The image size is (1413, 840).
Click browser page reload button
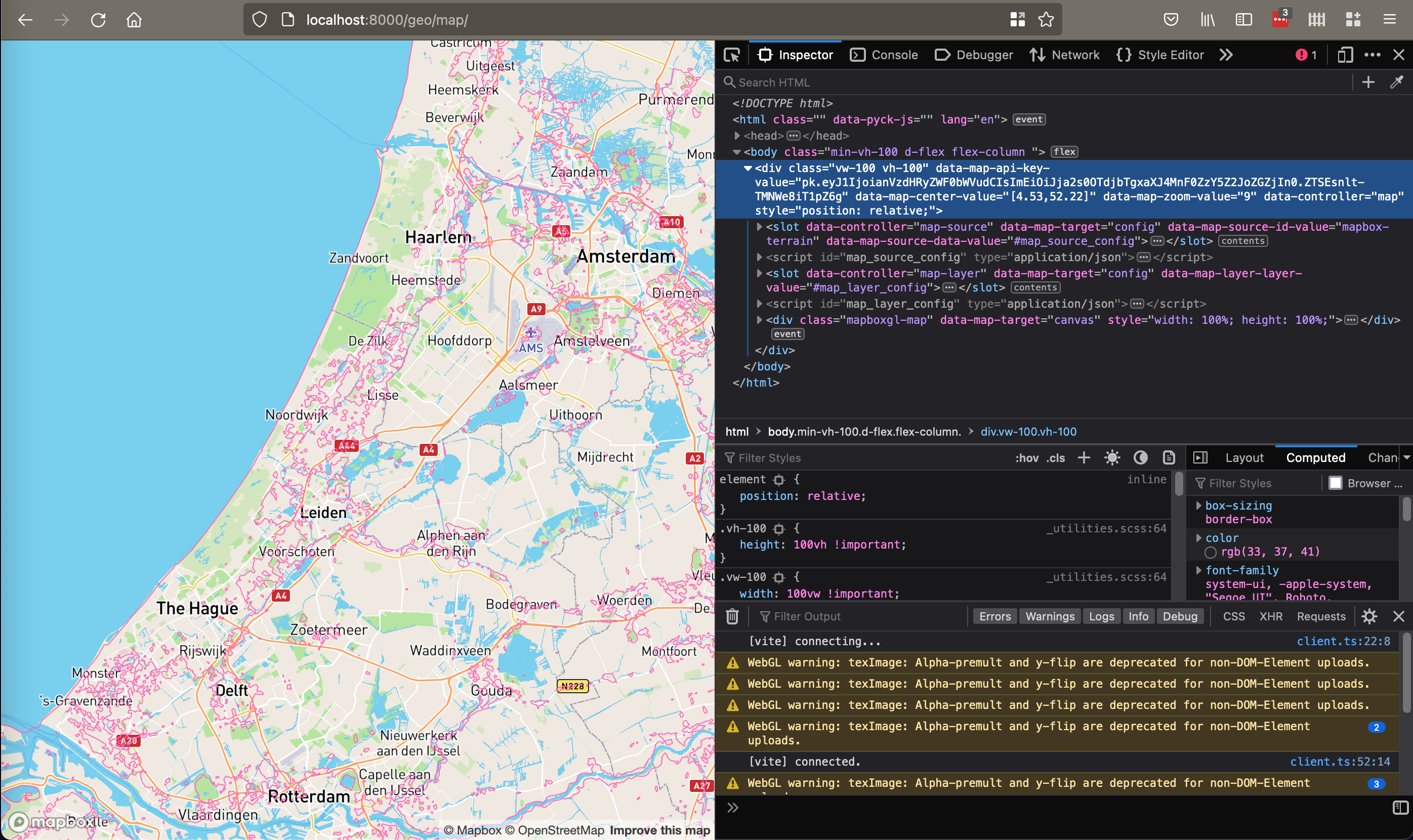[99, 20]
